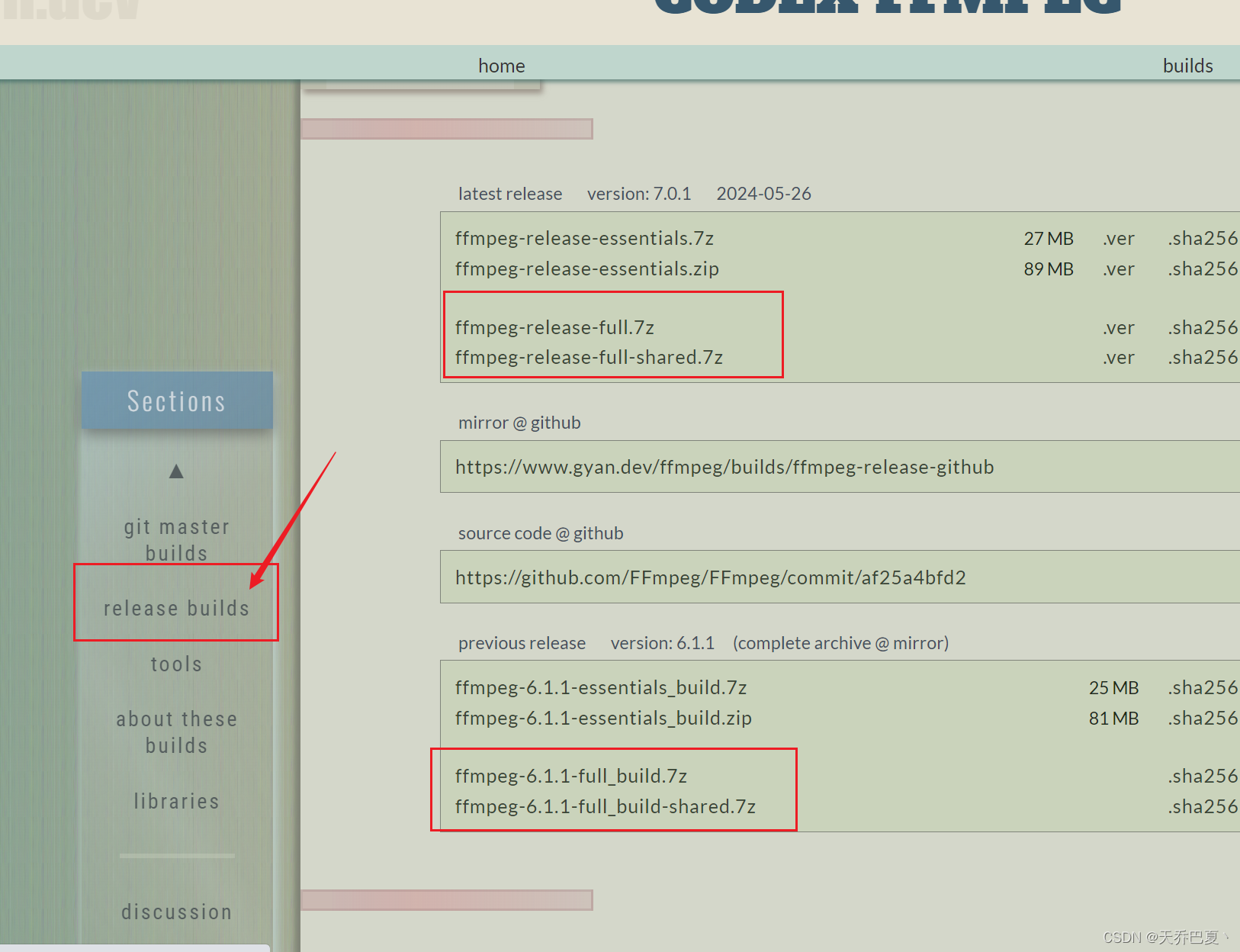Open .sha256 for ffmpeg-release-essentials.zip
Screen dimensions: 1240x952
(x=1203, y=269)
